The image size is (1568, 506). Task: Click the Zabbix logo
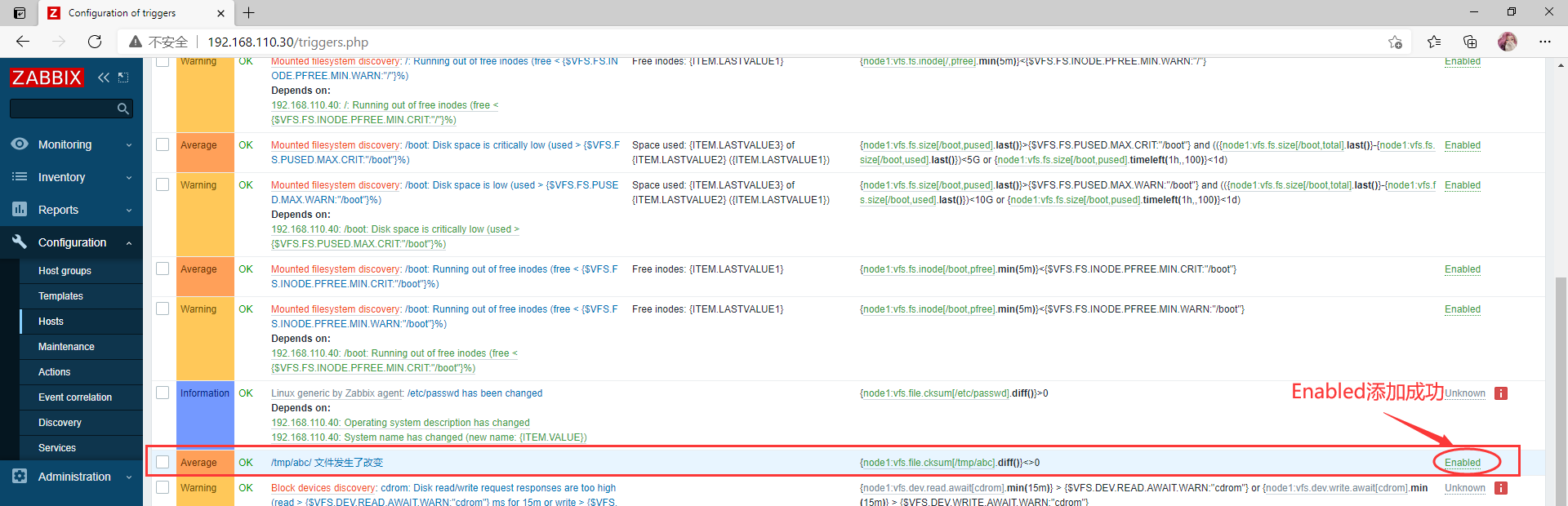[47, 78]
